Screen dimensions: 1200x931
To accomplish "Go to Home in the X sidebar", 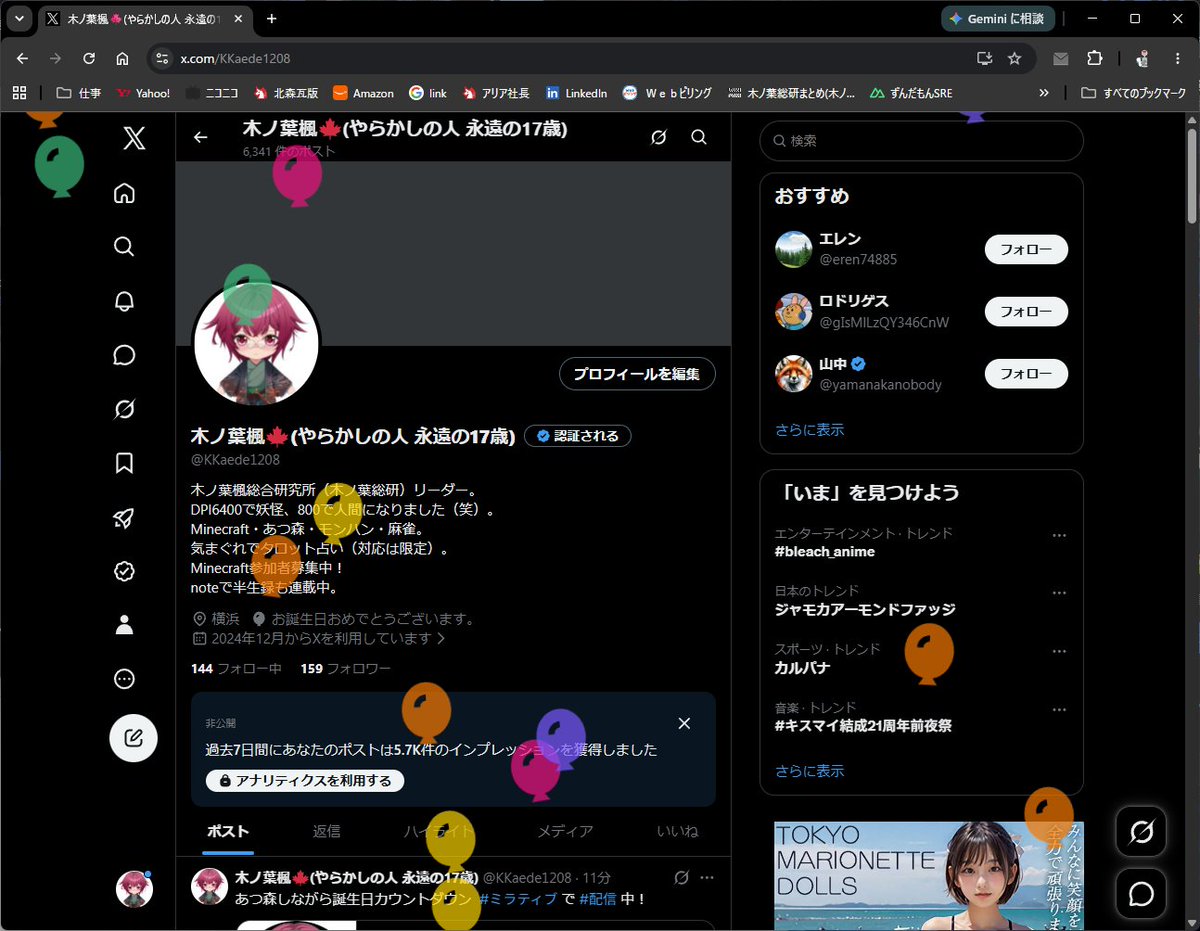I will pos(124,193).
